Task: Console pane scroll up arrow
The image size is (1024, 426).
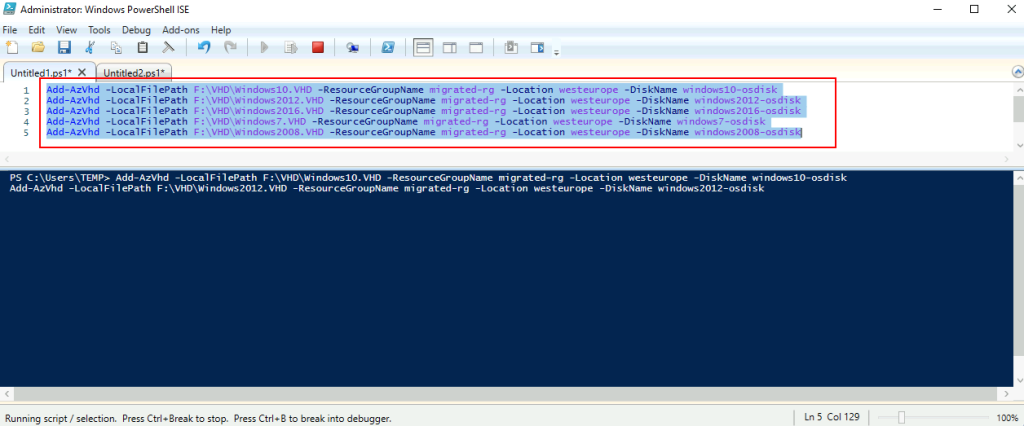Action: point(1018,176)
